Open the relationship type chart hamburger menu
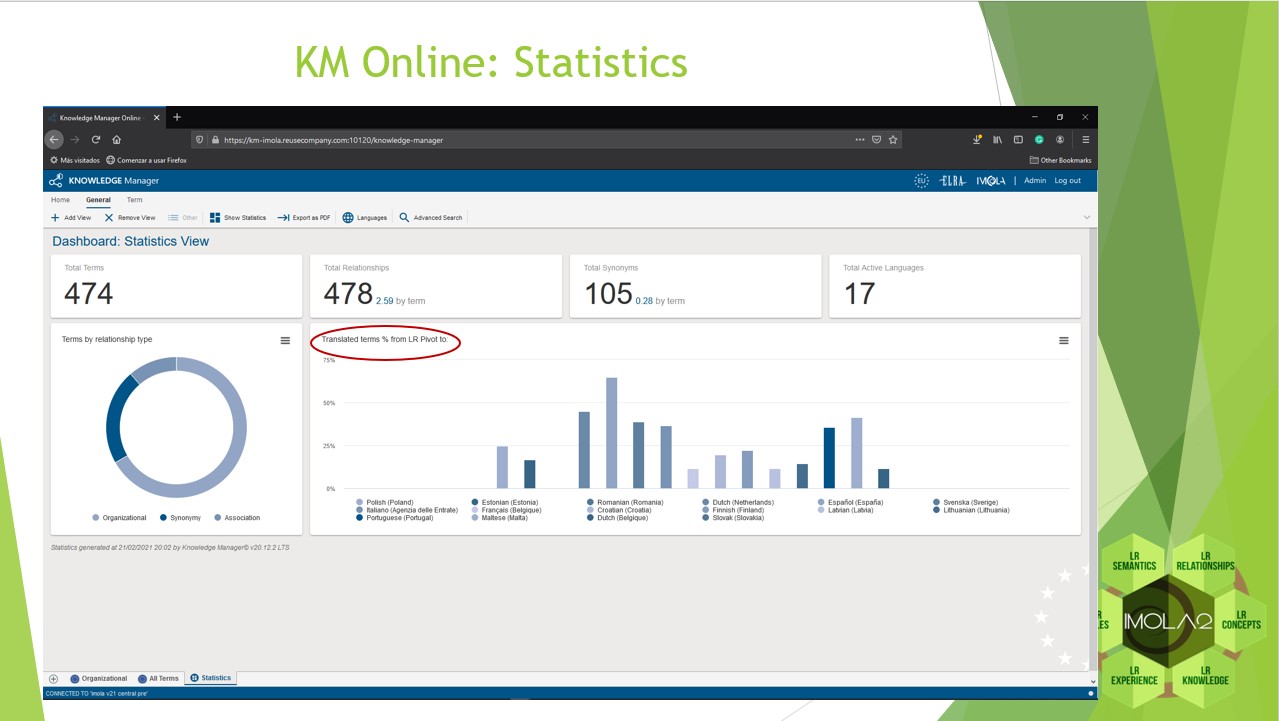 click(285, 341)
